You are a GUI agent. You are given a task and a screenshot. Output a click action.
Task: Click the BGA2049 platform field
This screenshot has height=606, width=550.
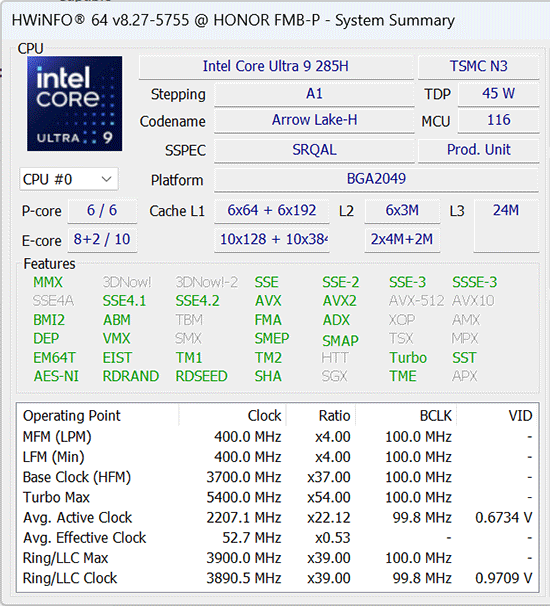click(x=376, y=179)
